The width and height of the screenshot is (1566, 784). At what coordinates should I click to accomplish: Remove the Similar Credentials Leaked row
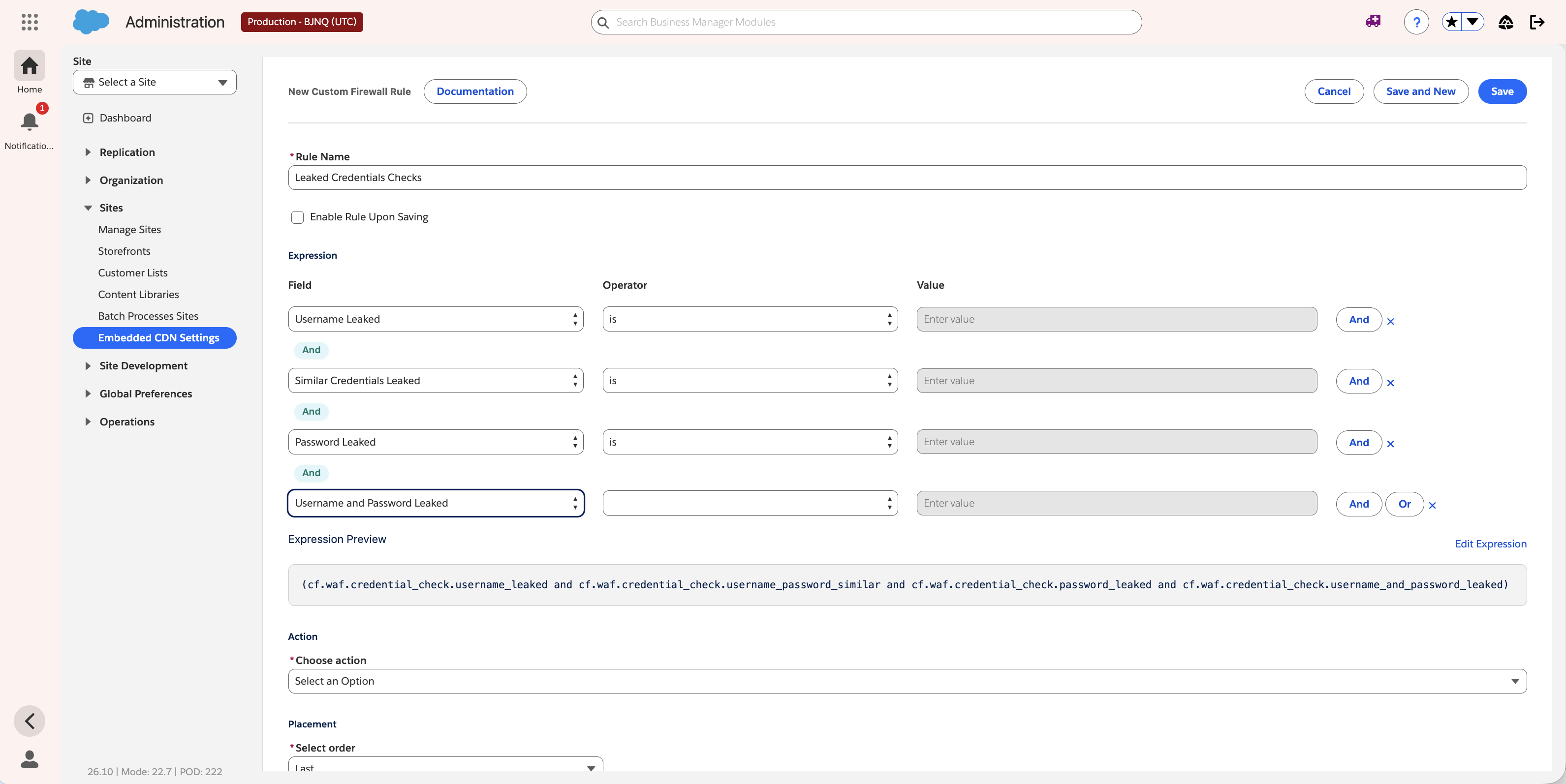pyautogui.click(x=1390, y=382)
